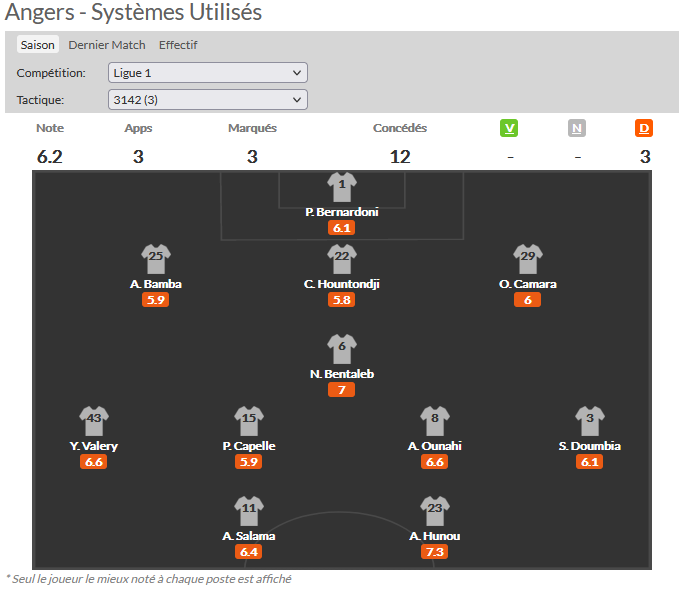Click O. Camara's number 29 shirt
Image resolution: width=687 pixels, height=600 pixels.
pyautogui.click(x=527, y=258)
